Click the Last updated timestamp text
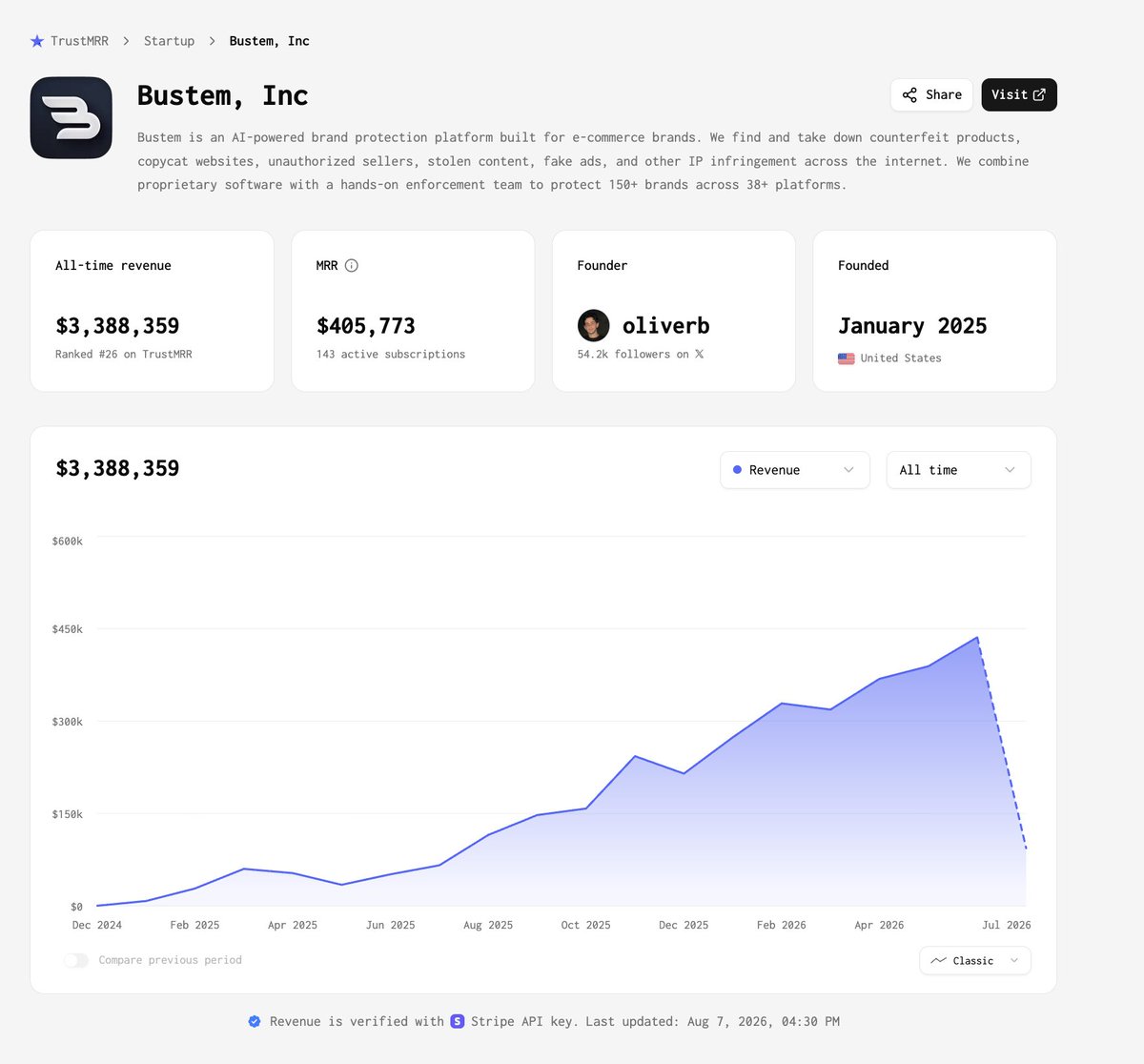 click(712, 1021)
